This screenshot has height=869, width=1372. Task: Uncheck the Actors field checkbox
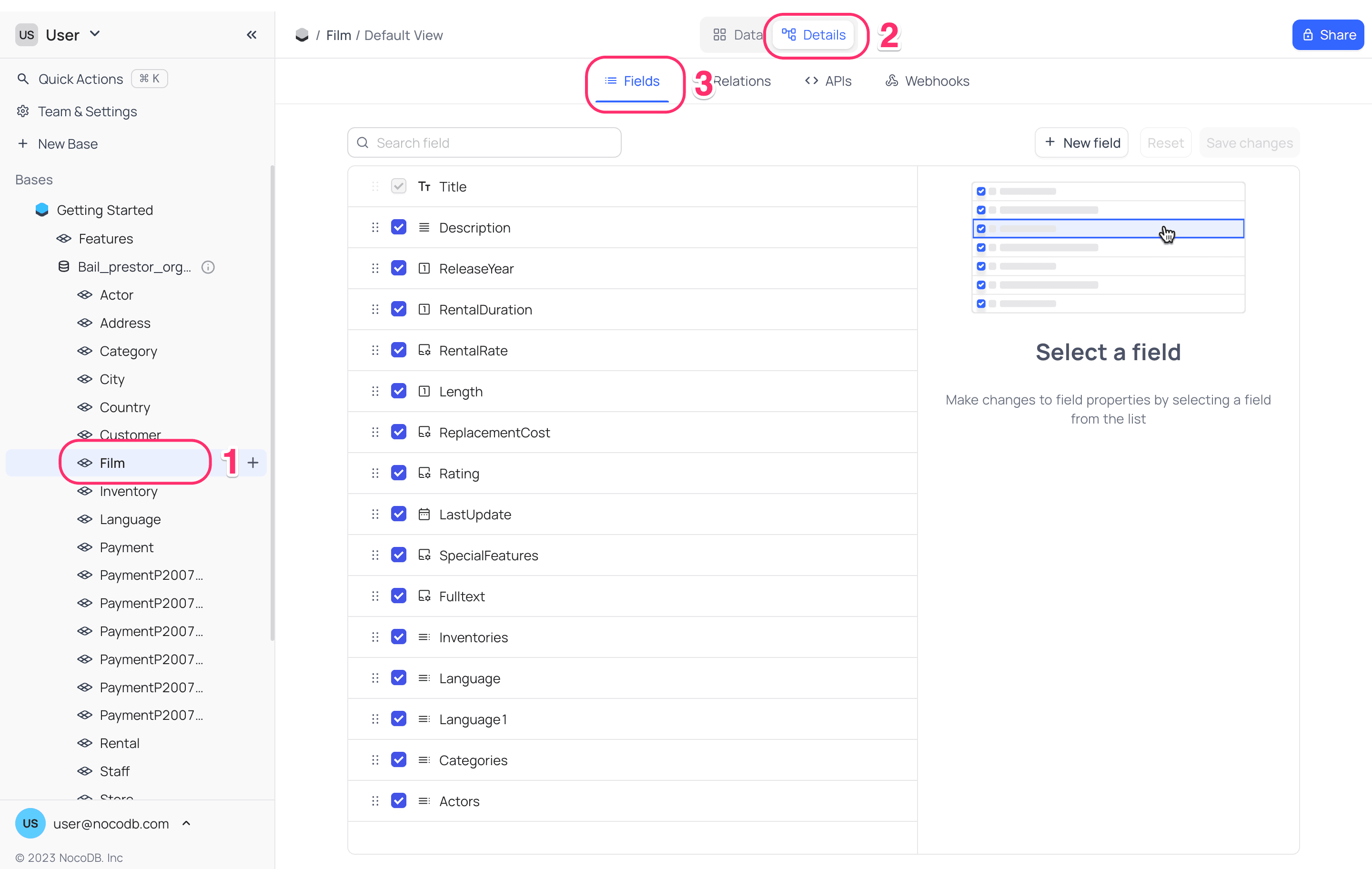[399, 800]
